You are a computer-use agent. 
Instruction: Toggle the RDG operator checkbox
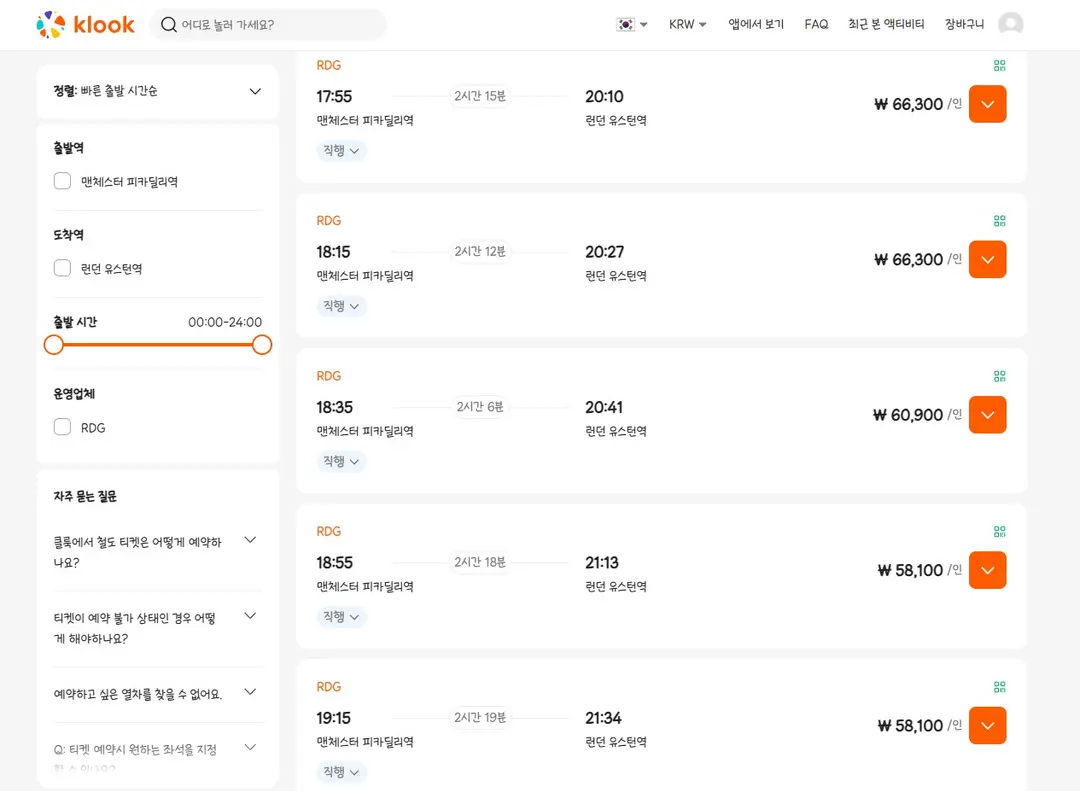coord(63,427)
